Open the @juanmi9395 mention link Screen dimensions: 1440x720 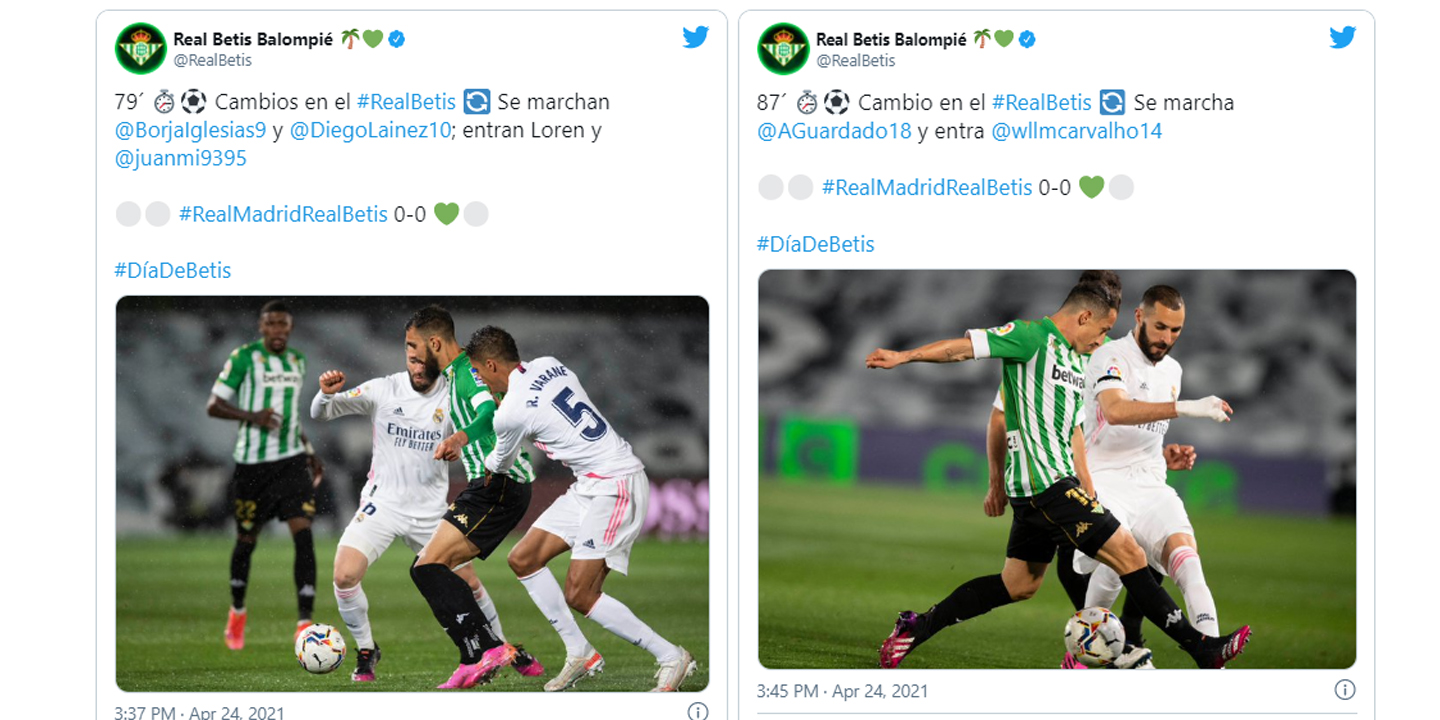point(181,158)
